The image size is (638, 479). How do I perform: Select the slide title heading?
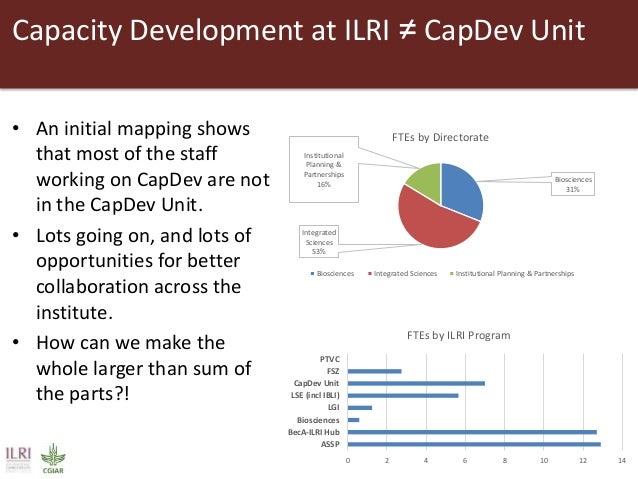(299, 31)
